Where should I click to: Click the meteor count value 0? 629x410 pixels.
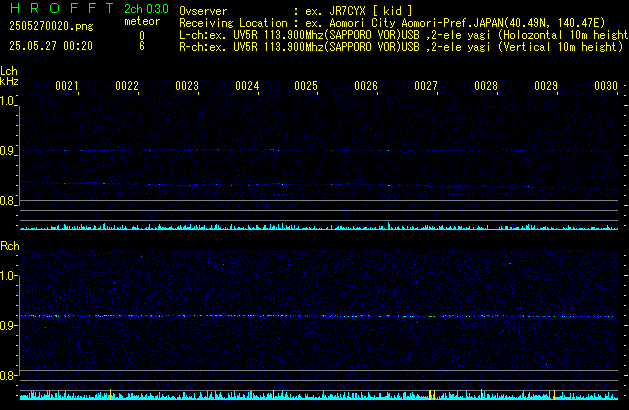142,36
